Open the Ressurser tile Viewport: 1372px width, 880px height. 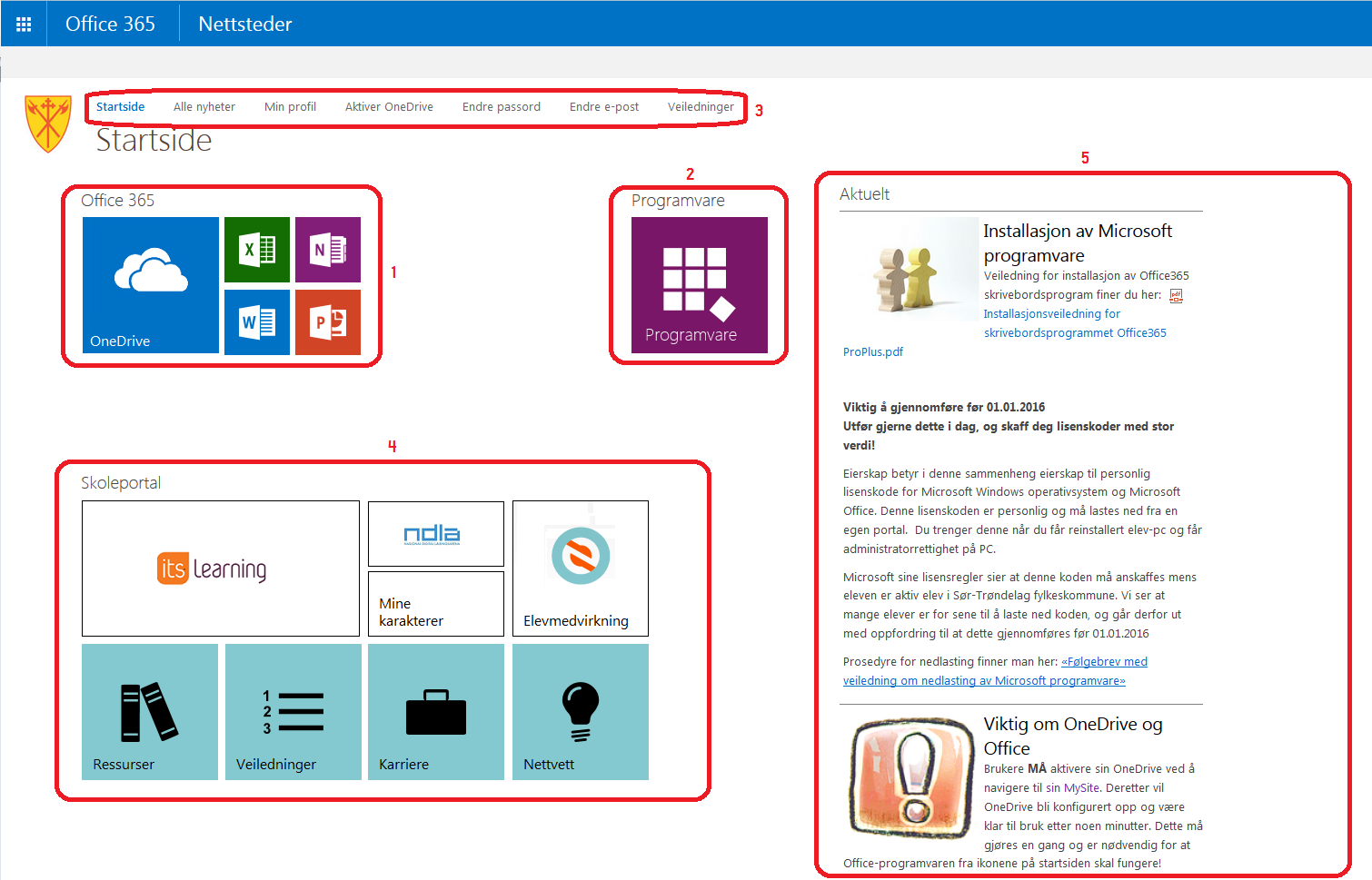point(150,712)
